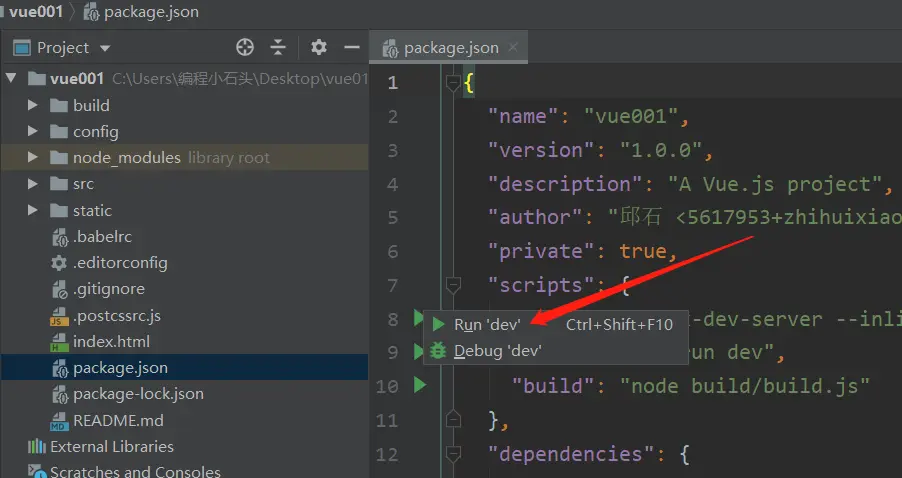Select package.json in project tree

pyautogui.click(x=184, y=368)
